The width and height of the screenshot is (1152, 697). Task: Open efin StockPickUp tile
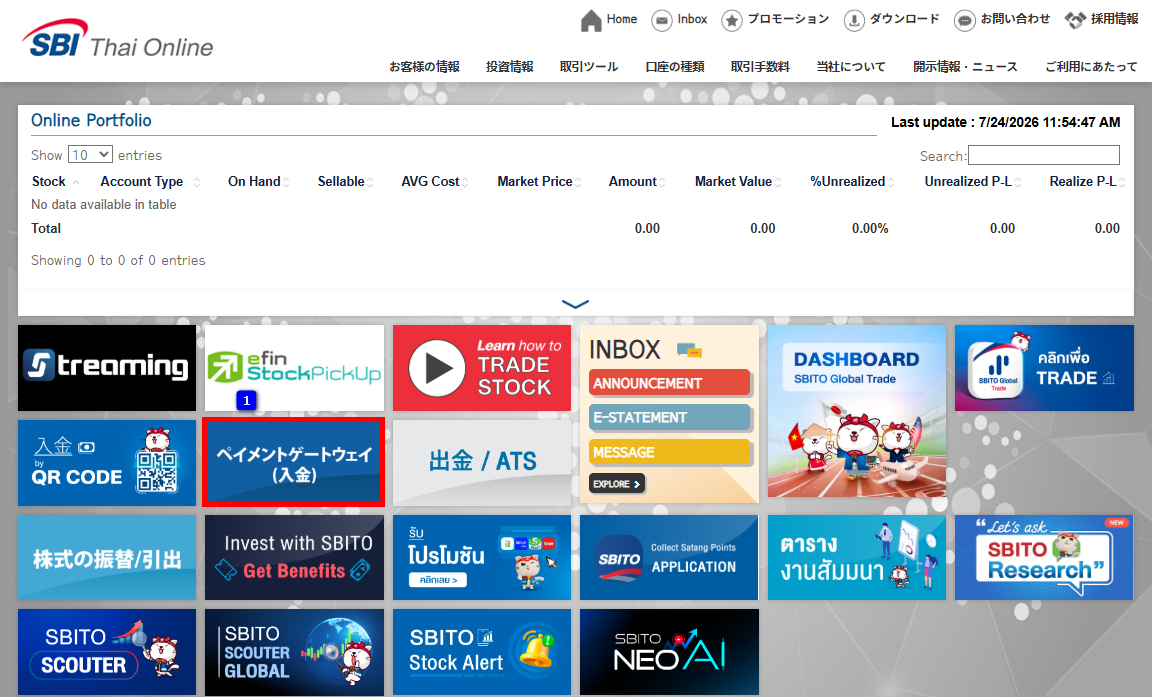coord(294,368)
